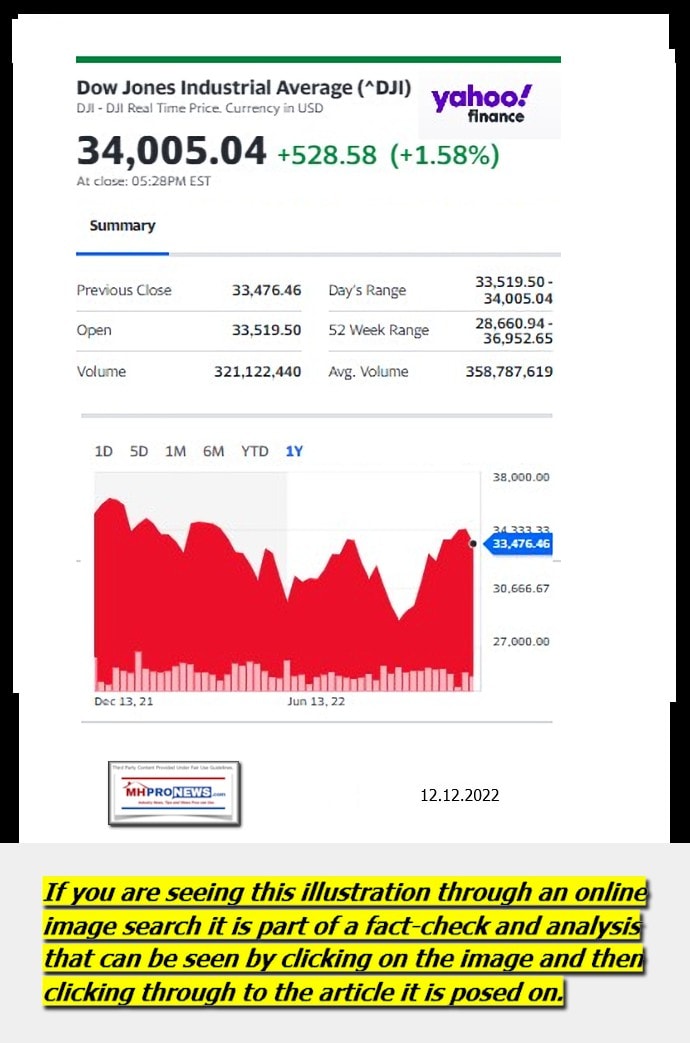The height and width of the screenshot is (1043, 690).
Task: Click the 27,000.00 axis label
Action: tap(521, 641)
